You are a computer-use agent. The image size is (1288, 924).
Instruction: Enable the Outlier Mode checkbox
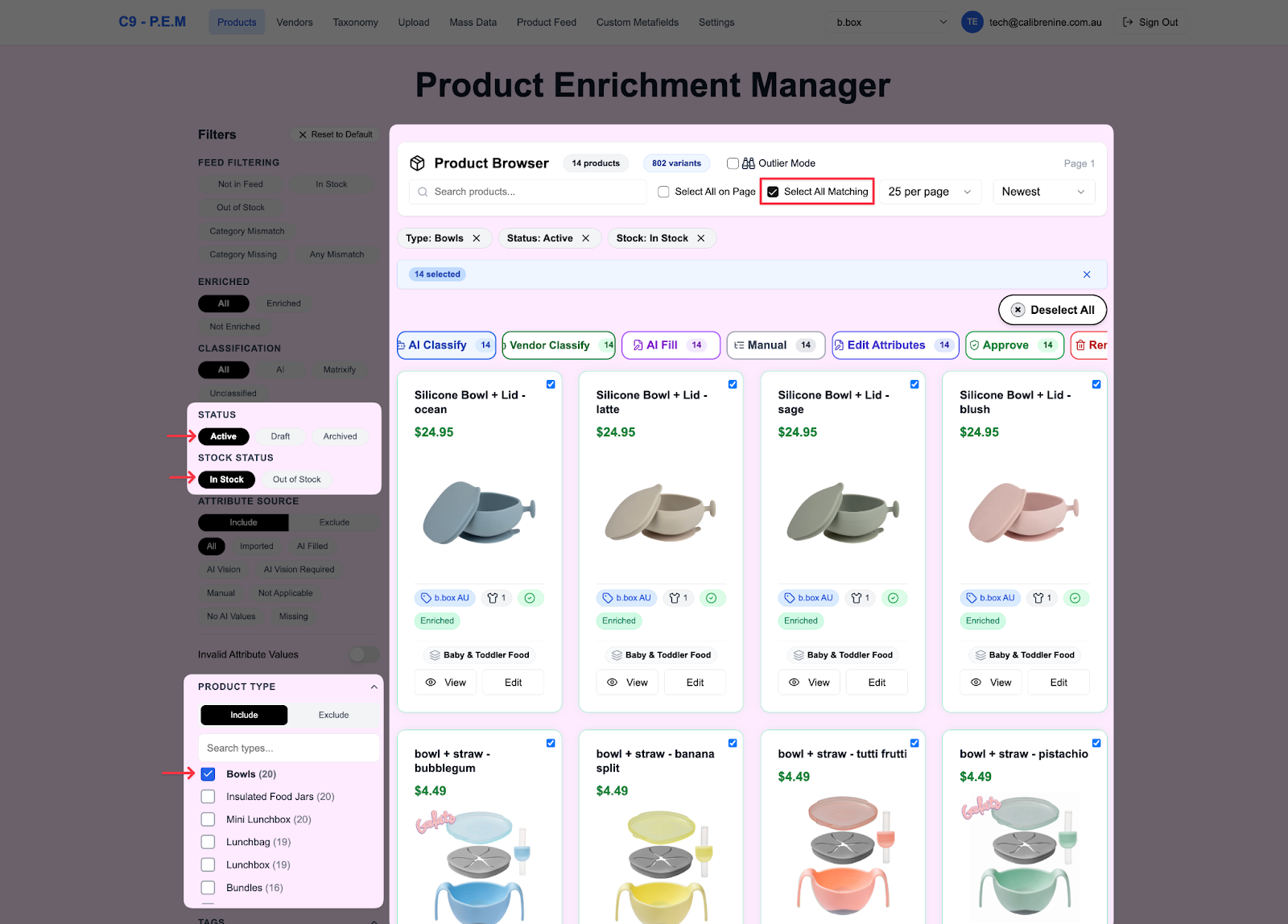(733, 163)
